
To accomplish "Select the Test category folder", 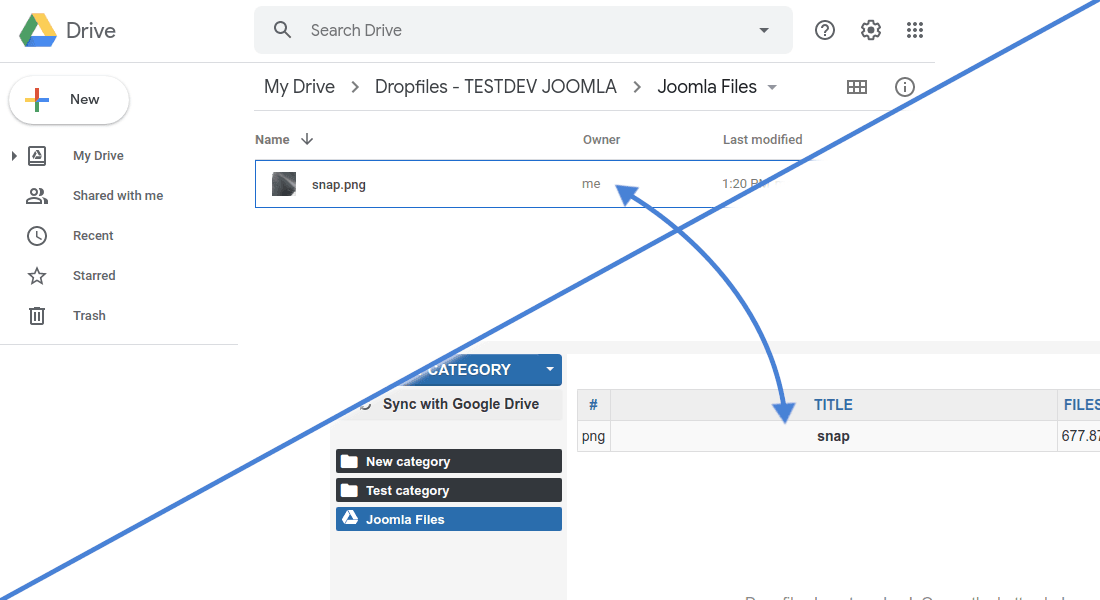I will point(448,490).
